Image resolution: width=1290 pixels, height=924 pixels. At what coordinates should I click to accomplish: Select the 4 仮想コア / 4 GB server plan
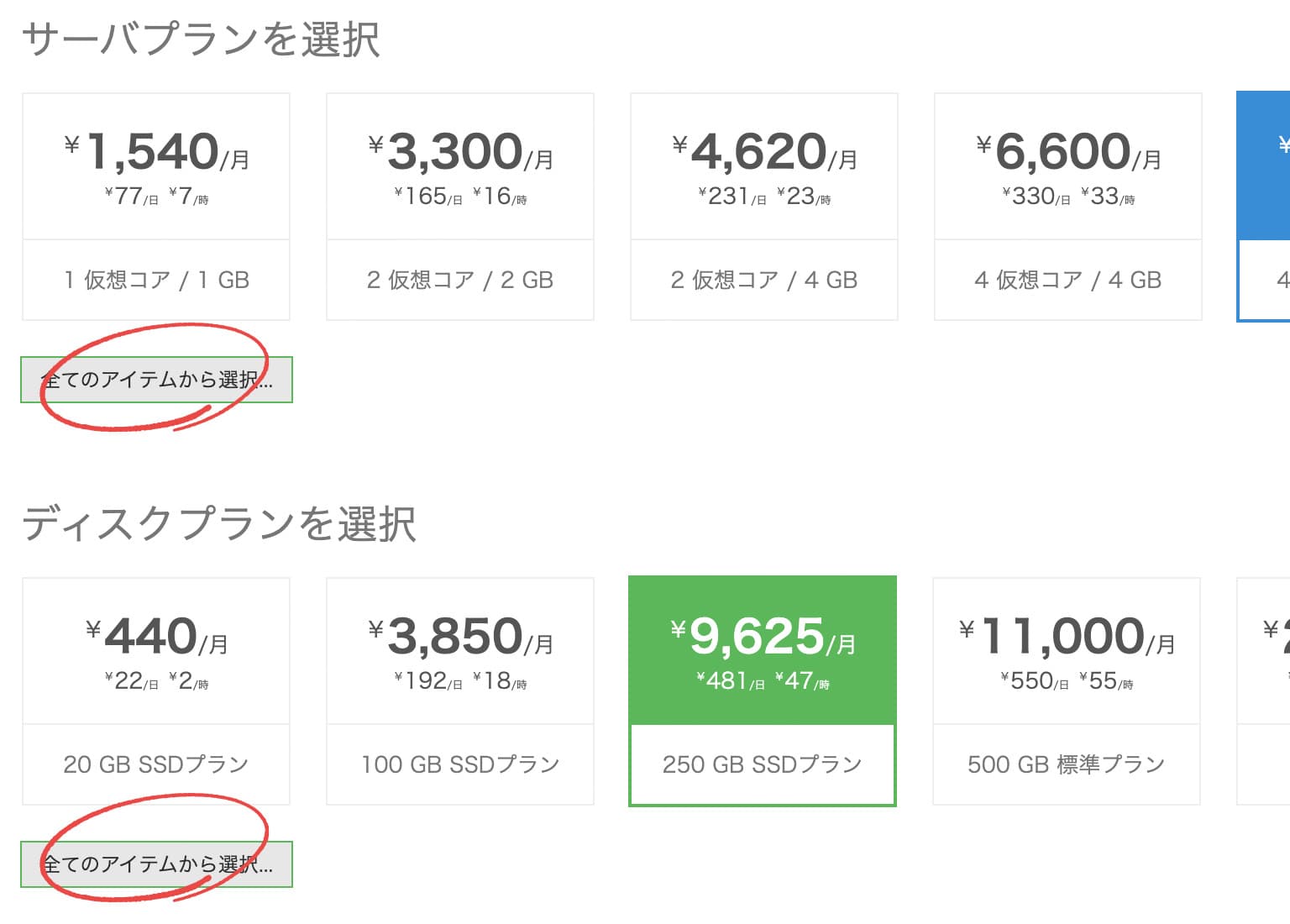point(1068,206)
